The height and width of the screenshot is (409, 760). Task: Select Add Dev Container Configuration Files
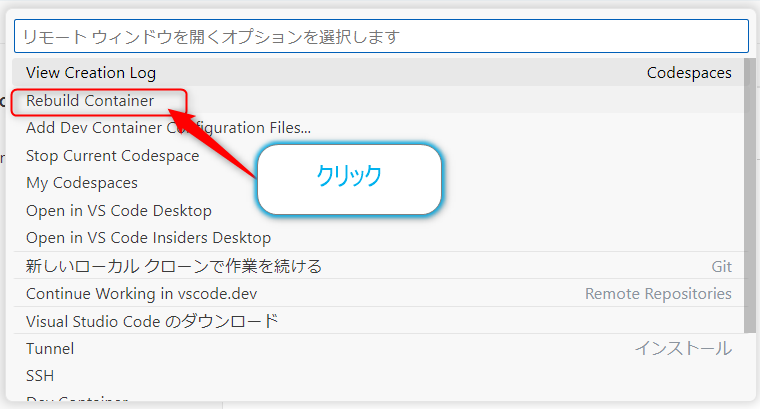tap(378, 128)
